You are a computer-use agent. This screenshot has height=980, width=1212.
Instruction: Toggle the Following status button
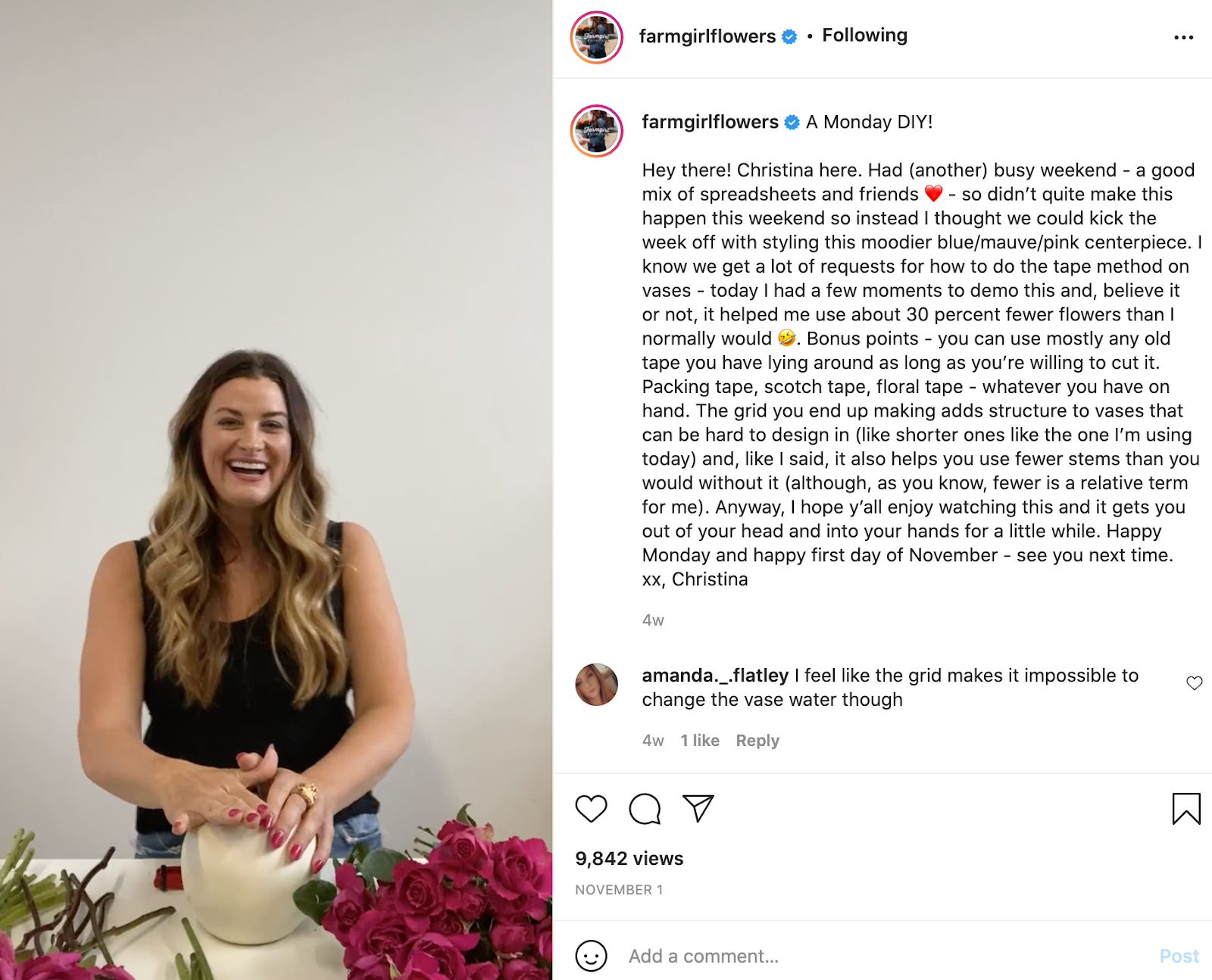coord(864,36)
